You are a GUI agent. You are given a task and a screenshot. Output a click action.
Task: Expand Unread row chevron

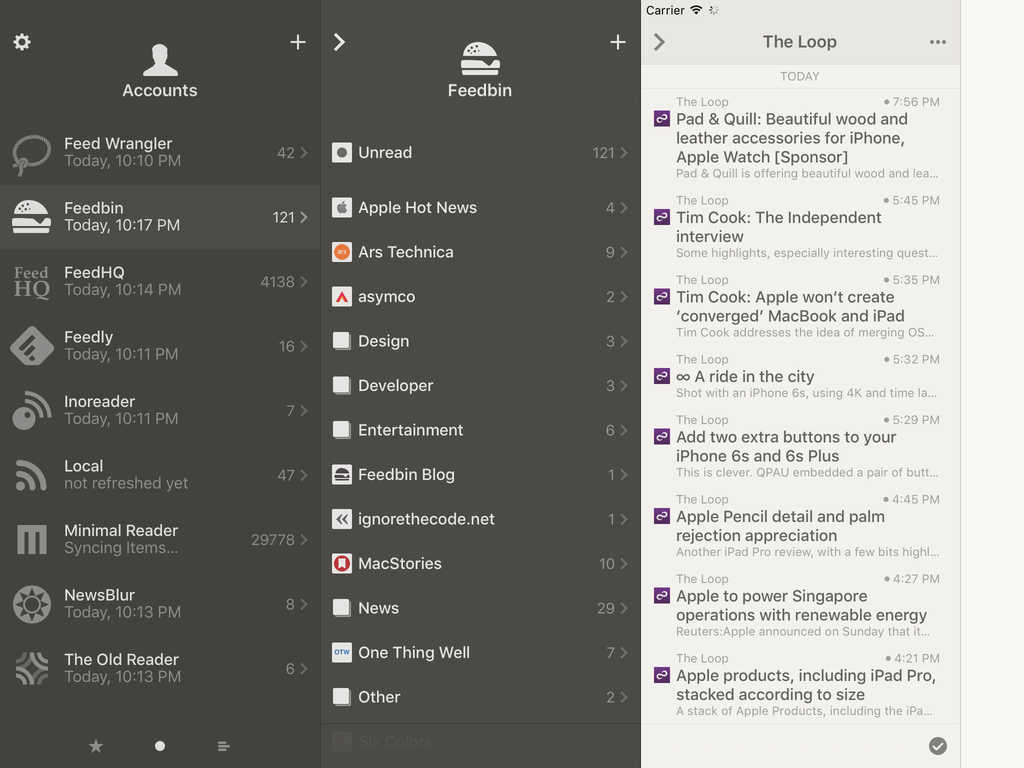tap(624, 153)
